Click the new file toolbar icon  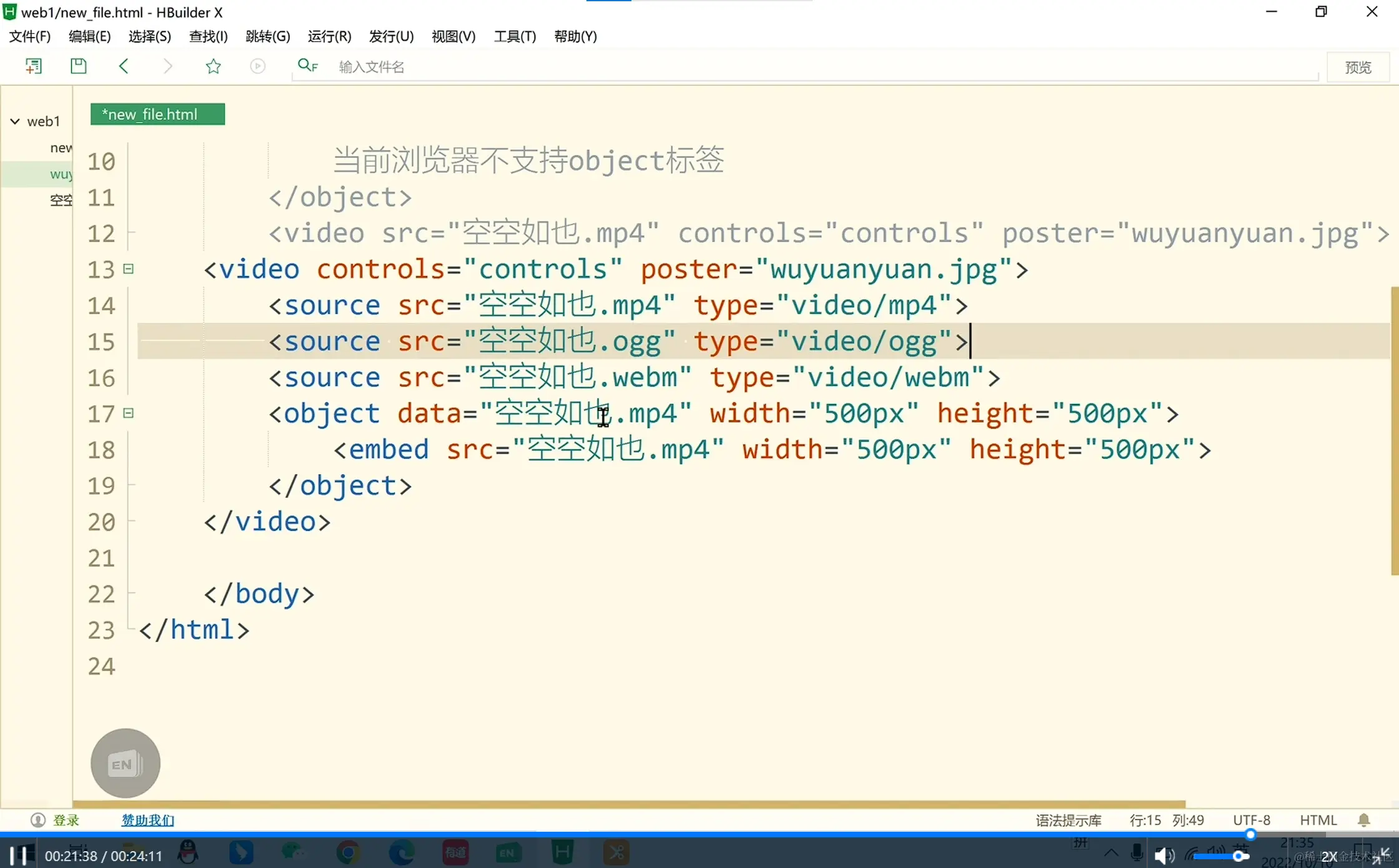tap(33, 66)
